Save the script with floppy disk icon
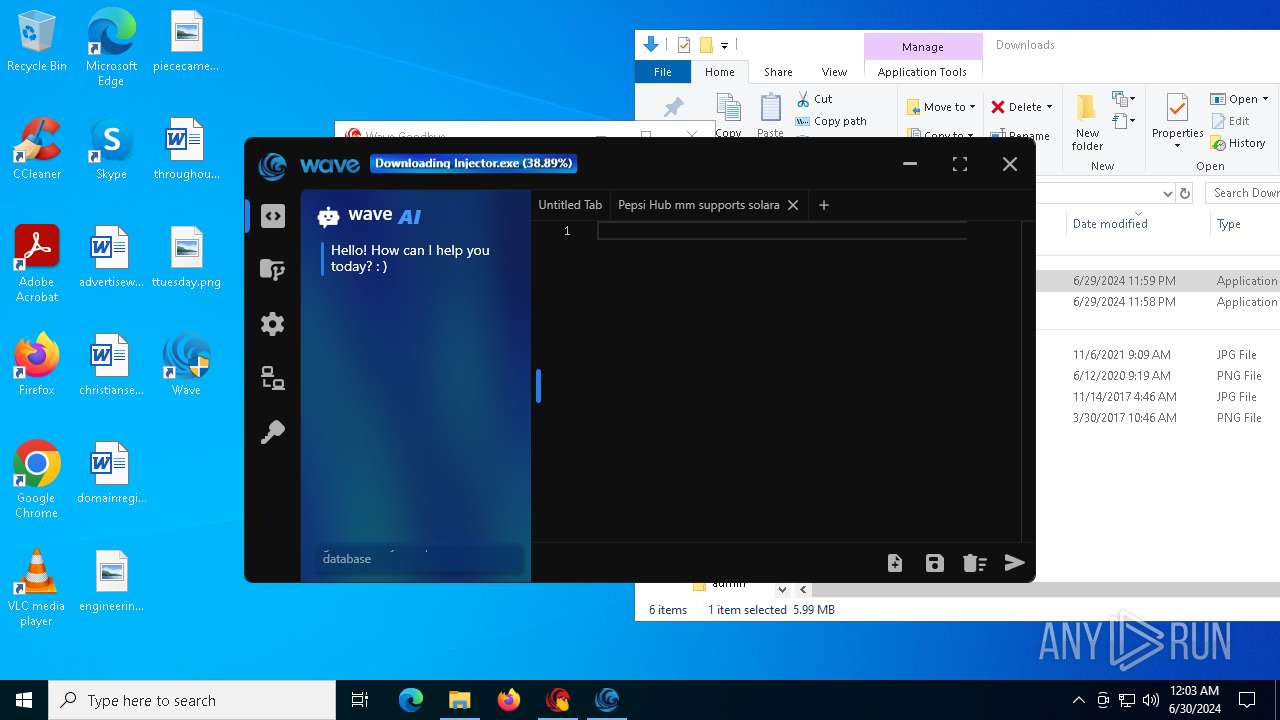1280x720 pixels. [935, 563]
